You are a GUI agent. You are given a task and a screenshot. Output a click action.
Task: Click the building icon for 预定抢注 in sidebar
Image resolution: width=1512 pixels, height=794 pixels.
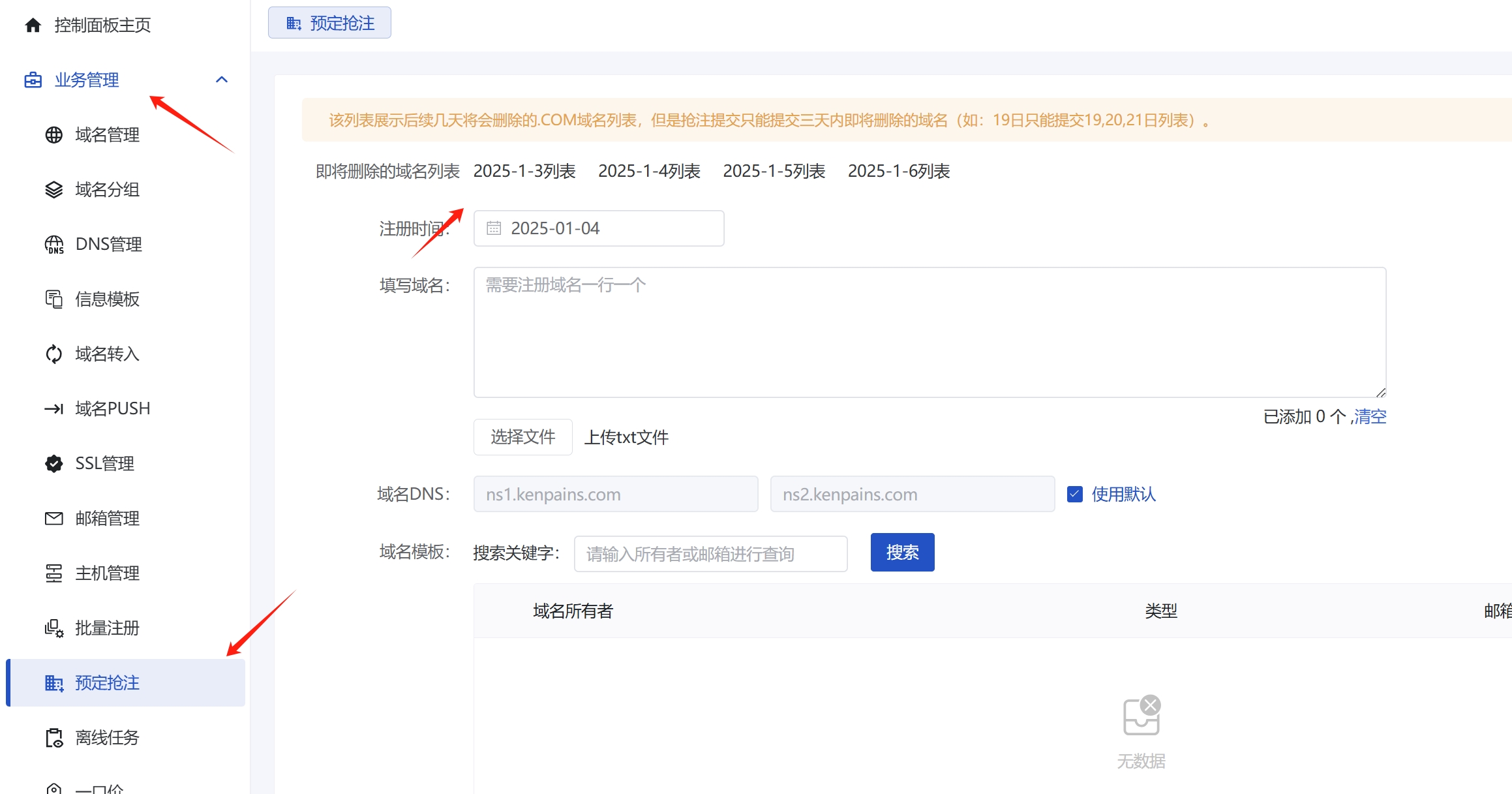53,683
